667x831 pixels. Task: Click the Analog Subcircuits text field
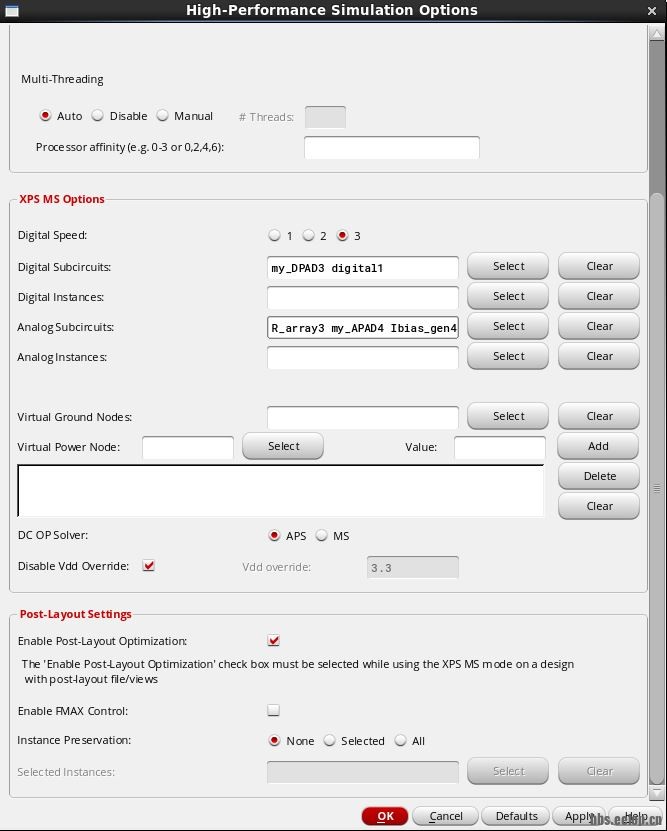click(x=363, y=328)
